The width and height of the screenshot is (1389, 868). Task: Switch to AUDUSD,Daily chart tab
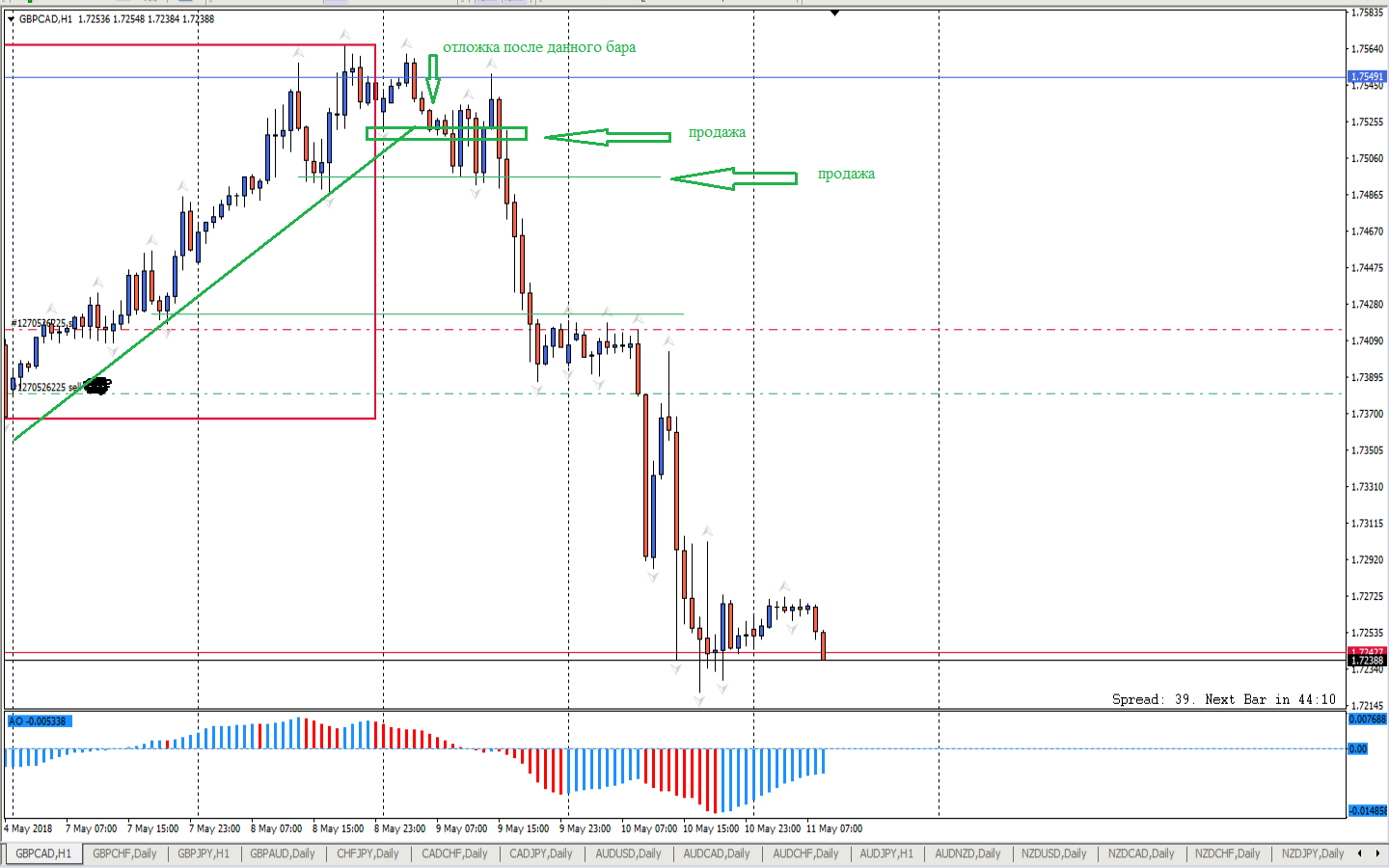pyautogui.click(x=628, y=854)
